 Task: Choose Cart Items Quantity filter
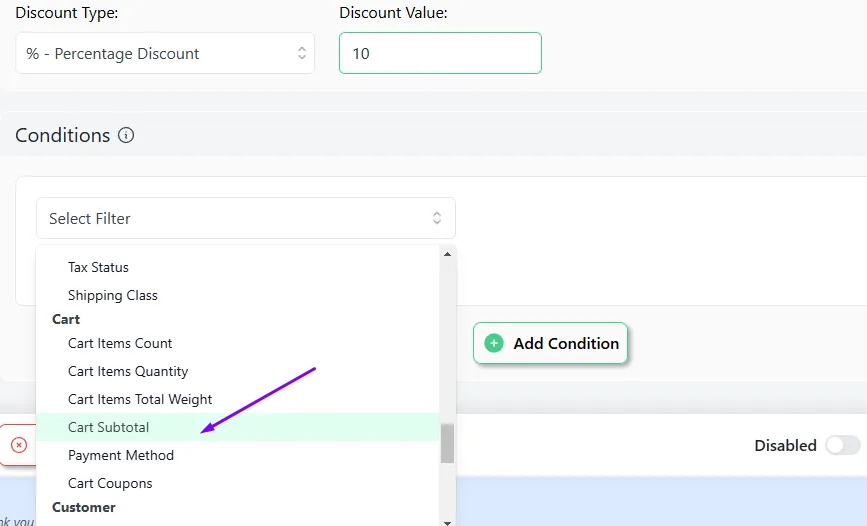pyautogui.click(x=128, y=371)
